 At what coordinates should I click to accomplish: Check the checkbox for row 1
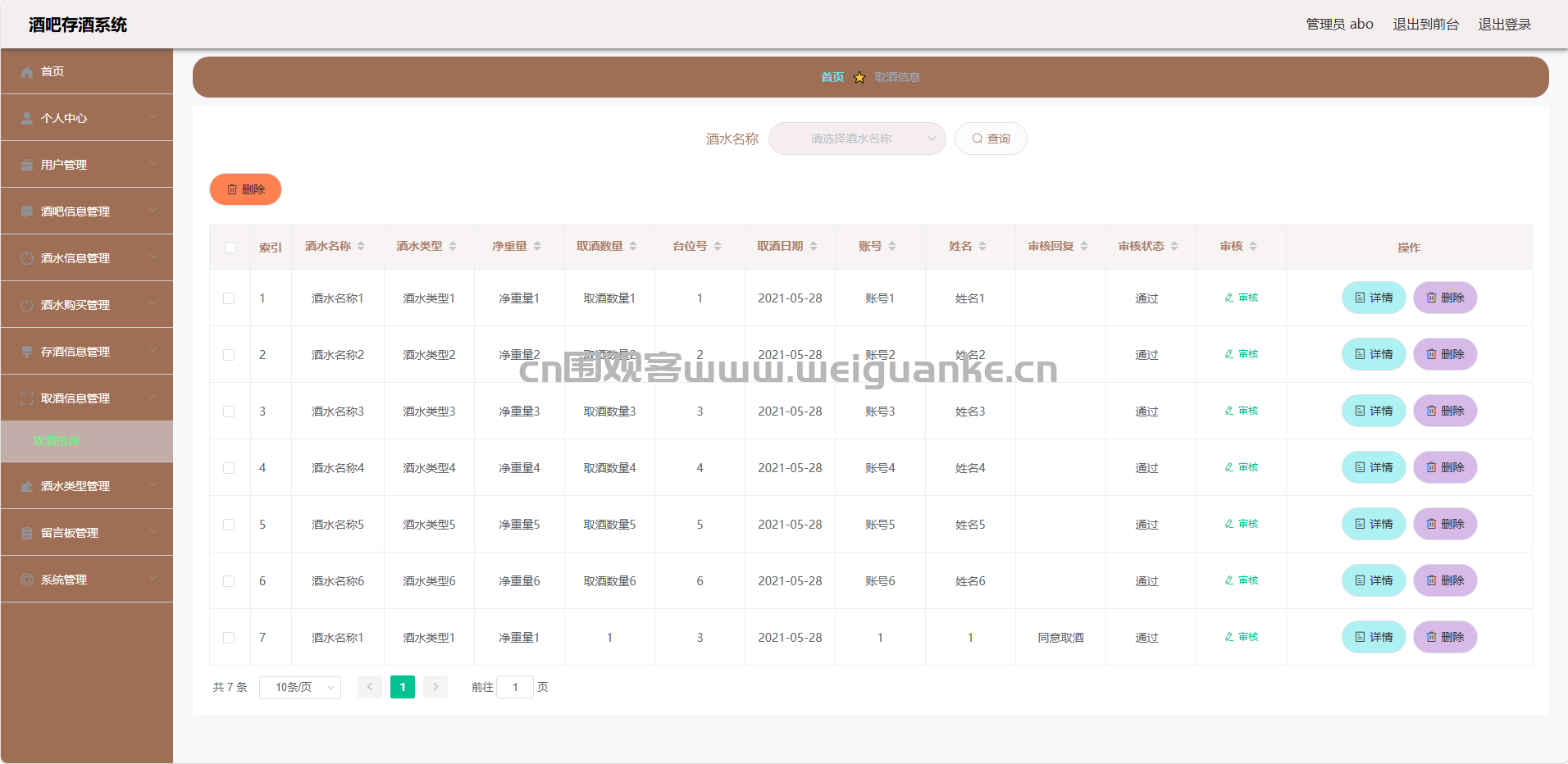pos(229,298)
